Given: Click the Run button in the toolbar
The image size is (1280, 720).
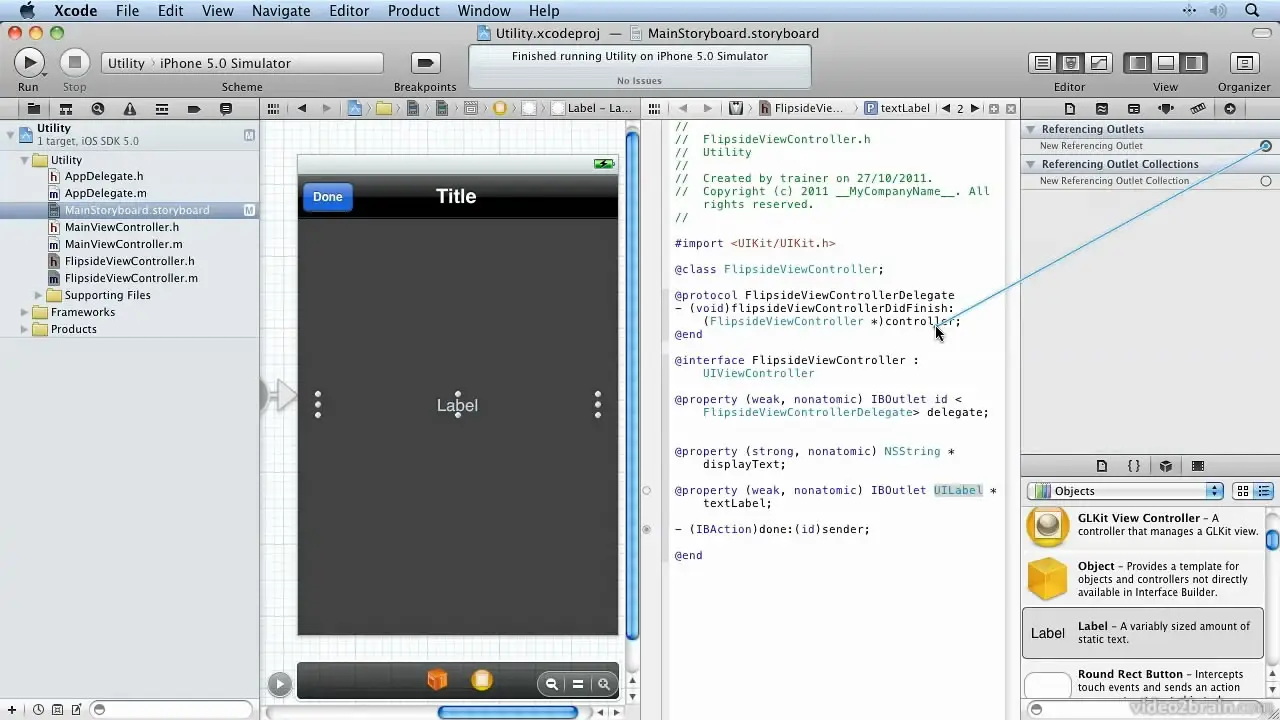Looking at the screenshot, I should coord(29,62).
